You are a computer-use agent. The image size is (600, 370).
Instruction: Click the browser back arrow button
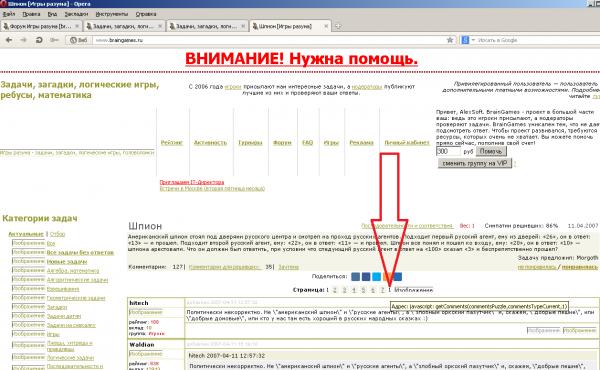[9, 40]
